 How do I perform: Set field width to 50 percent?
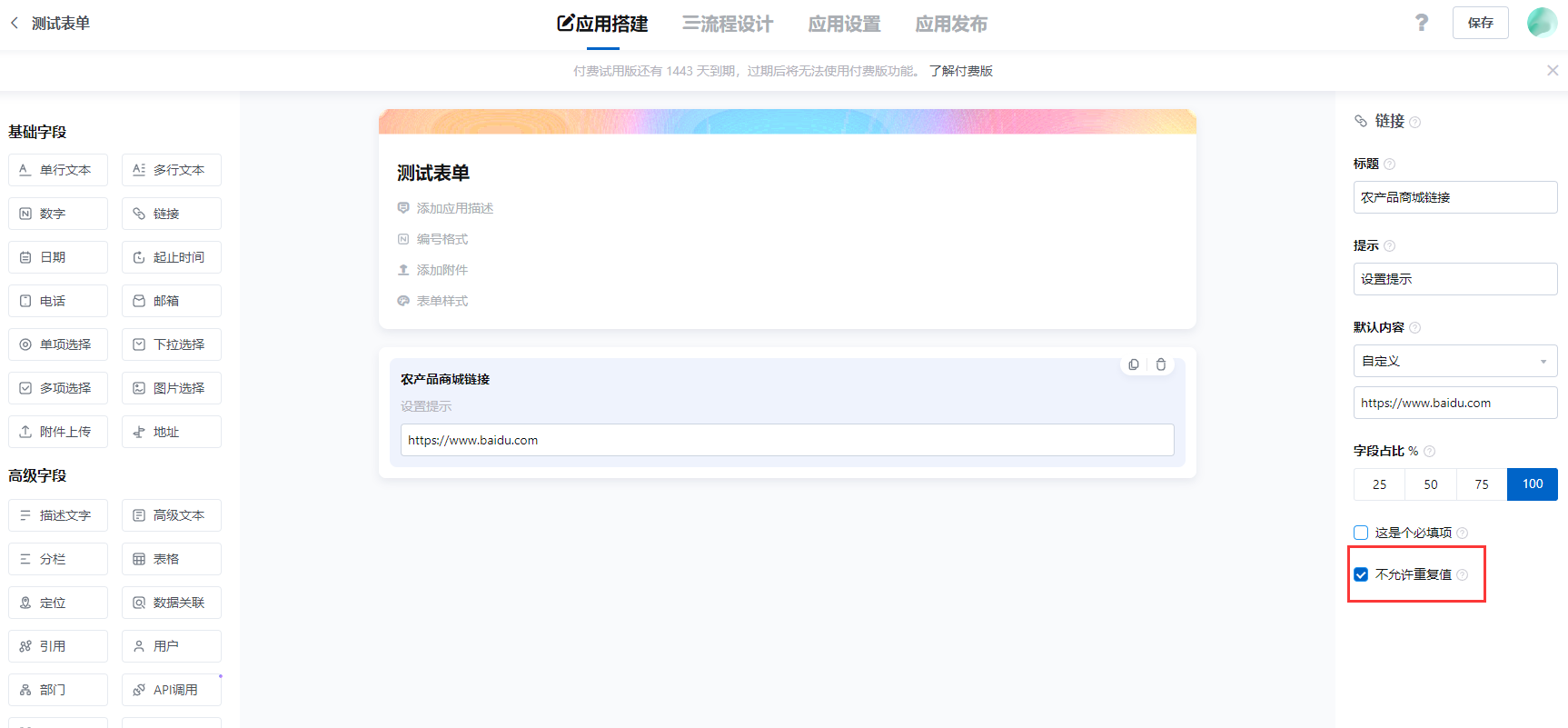click(x=1431, y=484)
